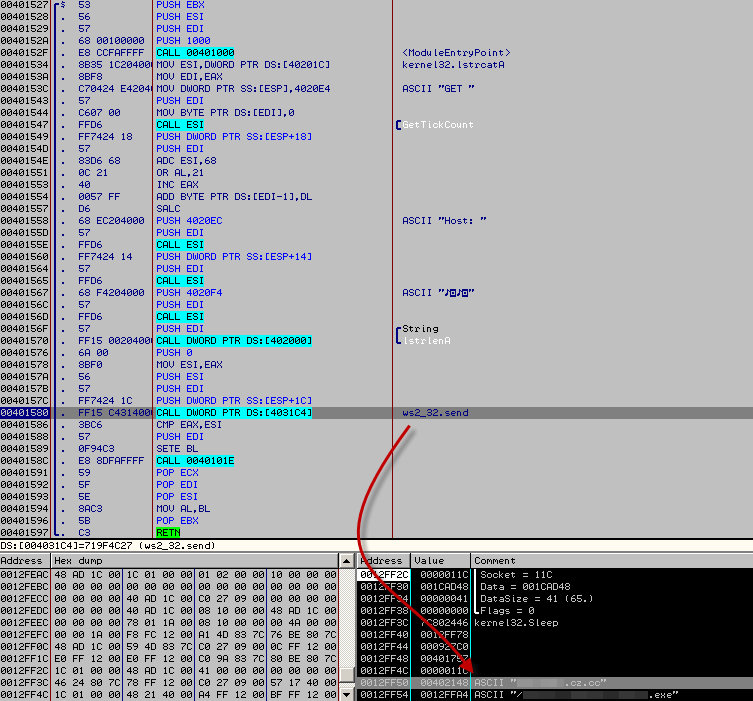Click the stack pane Value header
753x701 pixels.
pos(440,561)
